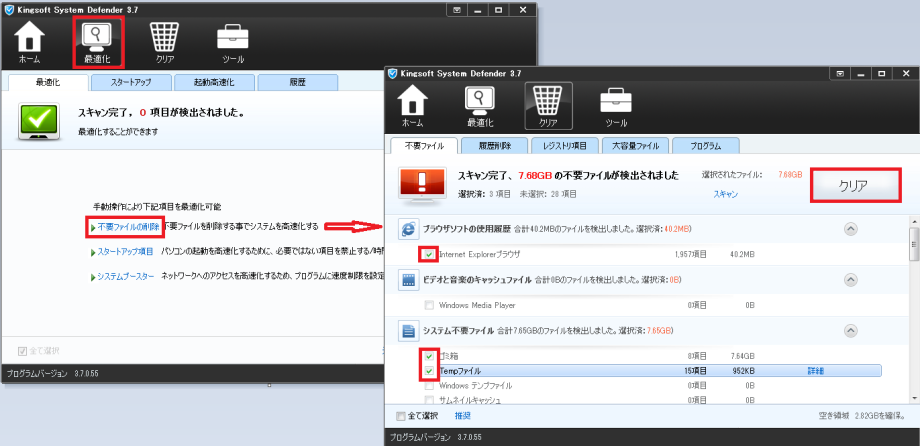
Task: Open the ツール icon in the background window
Action: (232, 43)
